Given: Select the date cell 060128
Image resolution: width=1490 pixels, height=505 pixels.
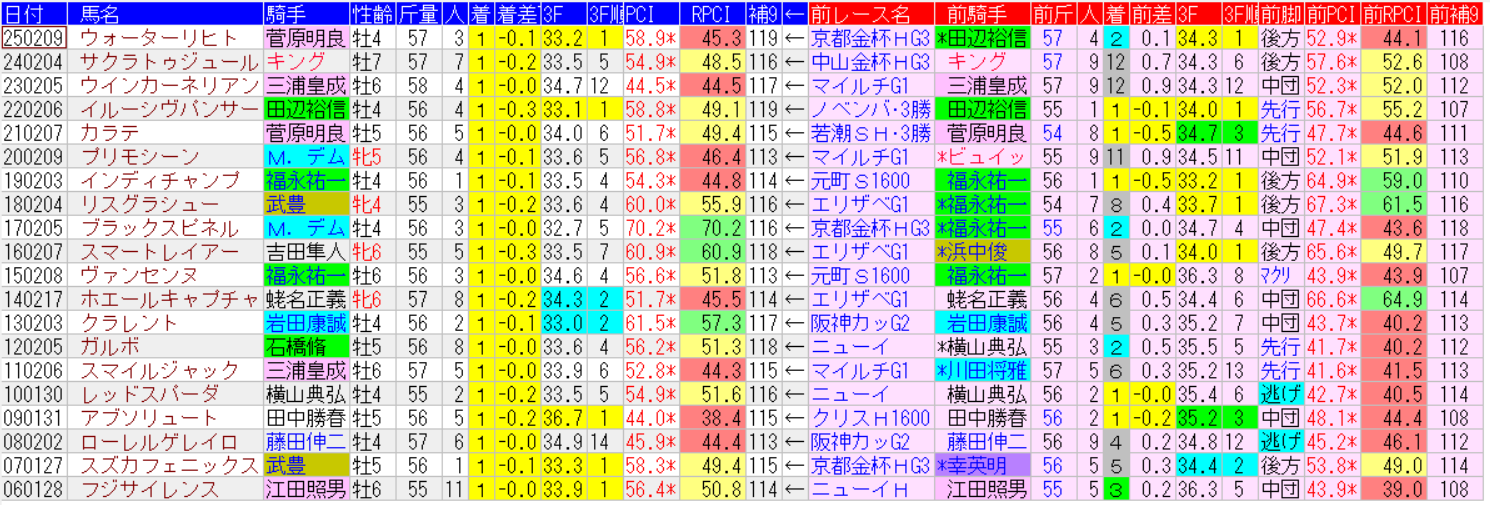Looking at the screenshot, I should pyautogui.click(x=34, y=490).
